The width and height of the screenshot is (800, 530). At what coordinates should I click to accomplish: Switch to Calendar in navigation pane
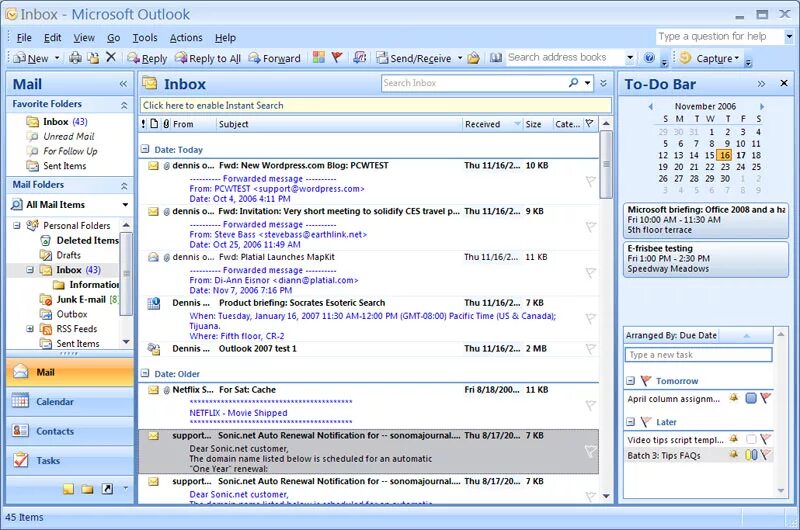tap(70, 402)
